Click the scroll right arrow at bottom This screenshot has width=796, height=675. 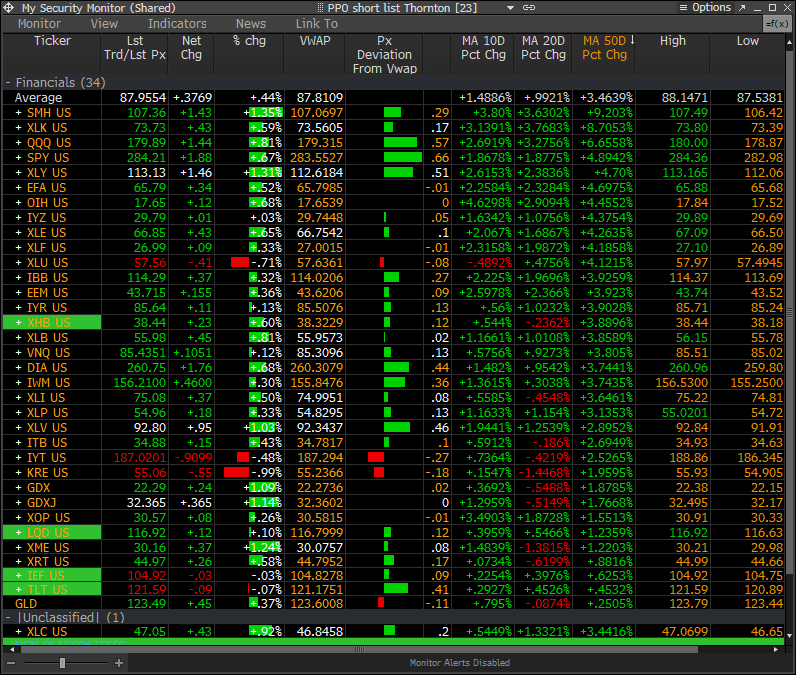(776, 649)
